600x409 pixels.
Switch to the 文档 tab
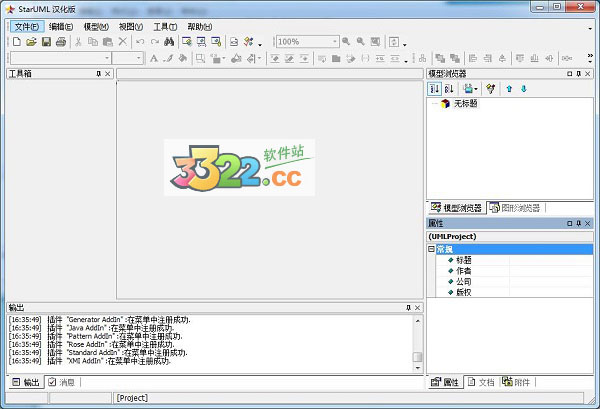click(482, 382)
